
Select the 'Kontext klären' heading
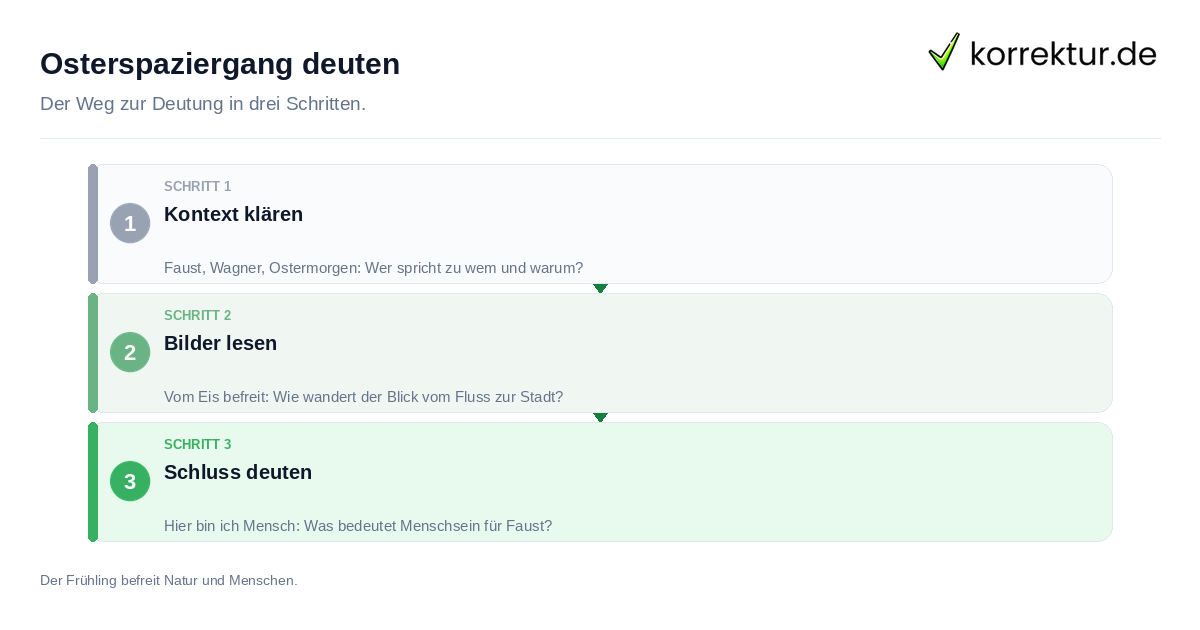point(233,214)
